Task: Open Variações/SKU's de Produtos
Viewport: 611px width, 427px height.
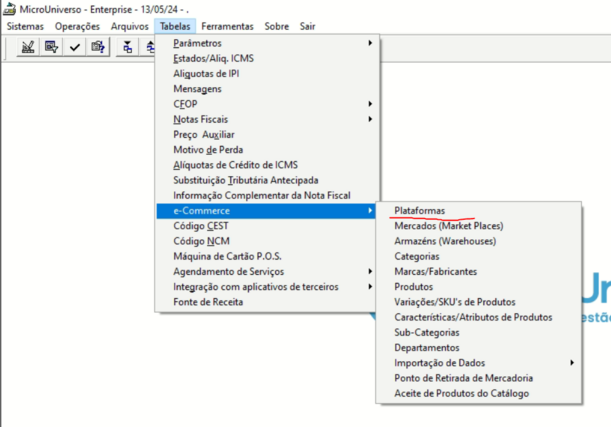Action: (x=479, y=302)
